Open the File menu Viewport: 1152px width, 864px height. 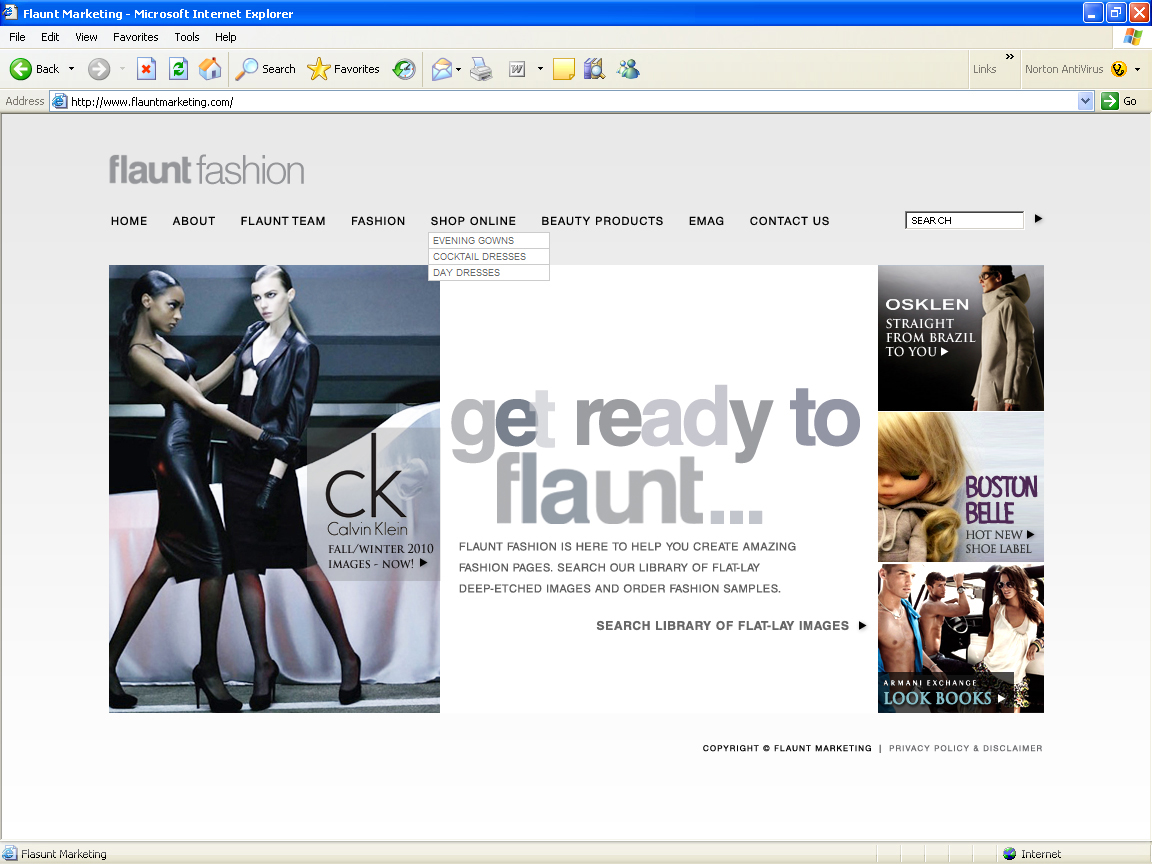tap(17, 37)
